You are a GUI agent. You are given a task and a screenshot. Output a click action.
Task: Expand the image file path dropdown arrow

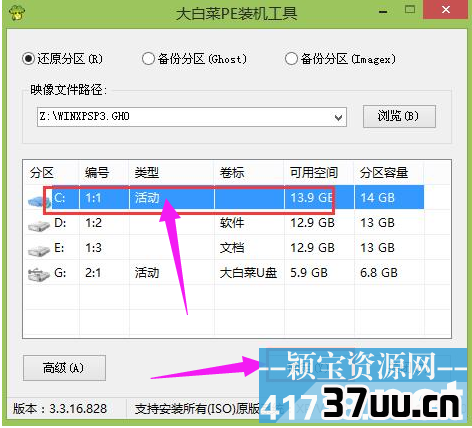(x=338, y=117)
